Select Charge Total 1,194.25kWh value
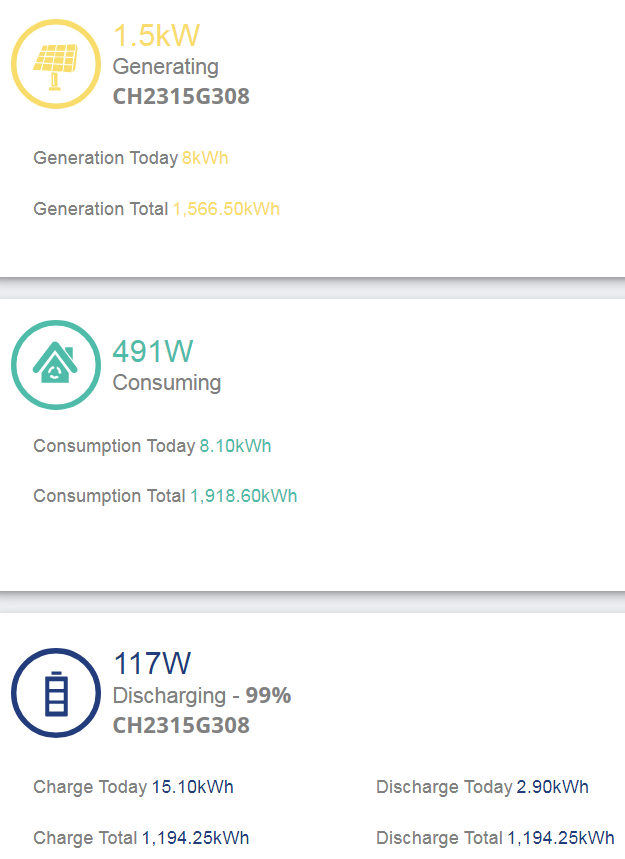Screen dimensions: 625x859 [196, 838]
